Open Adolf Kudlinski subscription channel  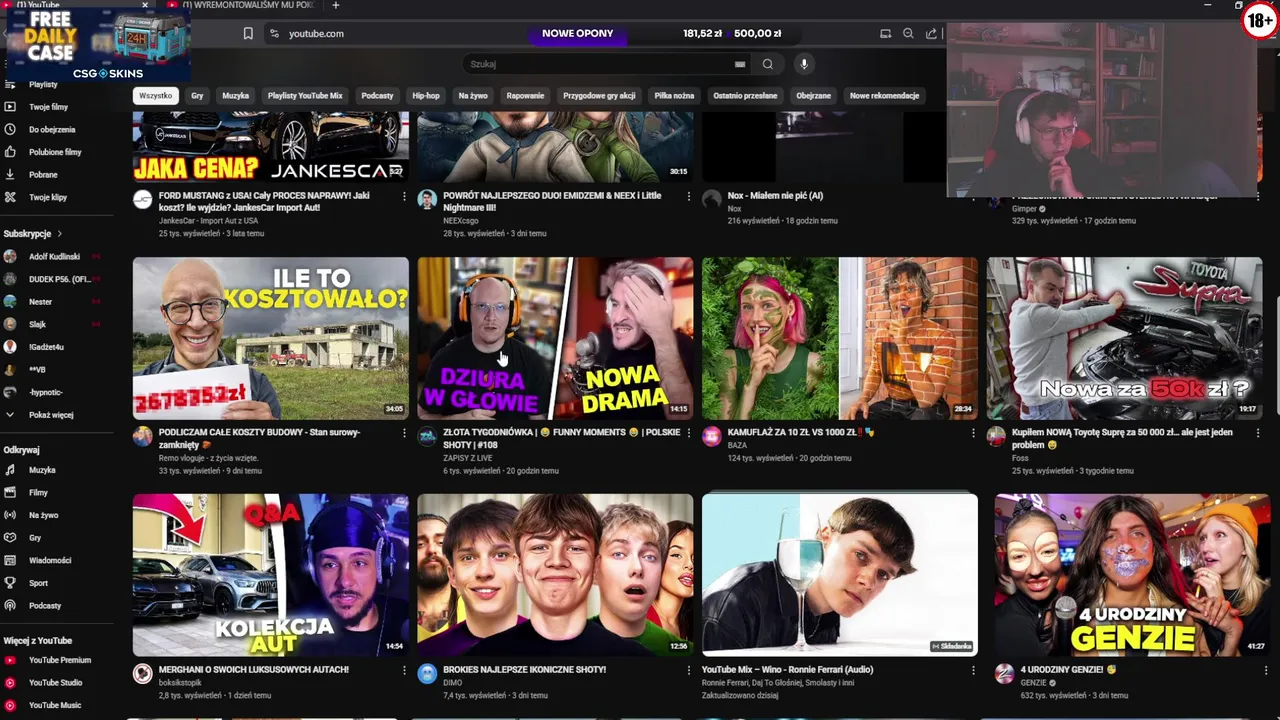55,257
